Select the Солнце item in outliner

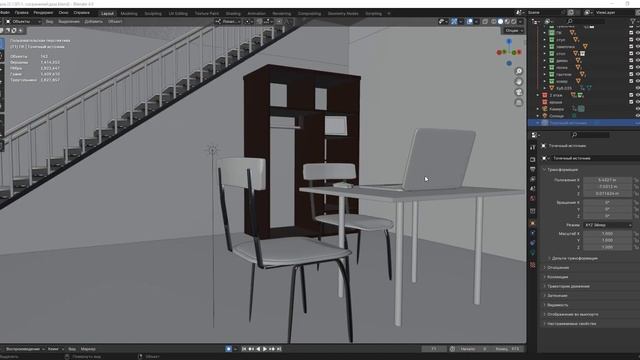(x=556, y=116)
